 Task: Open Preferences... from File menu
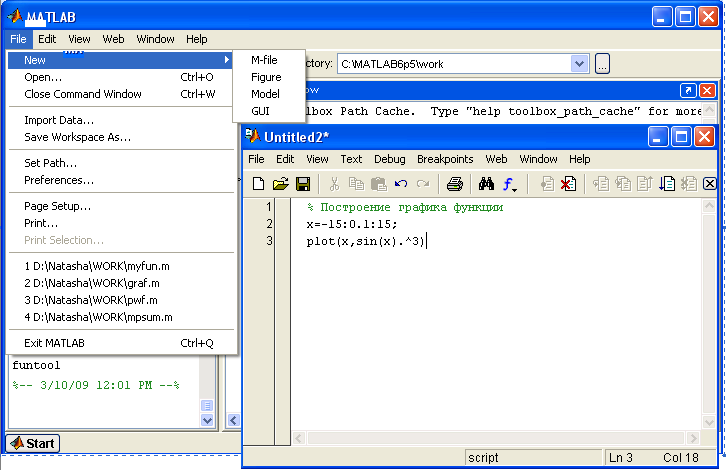click(x=120, y=180)
